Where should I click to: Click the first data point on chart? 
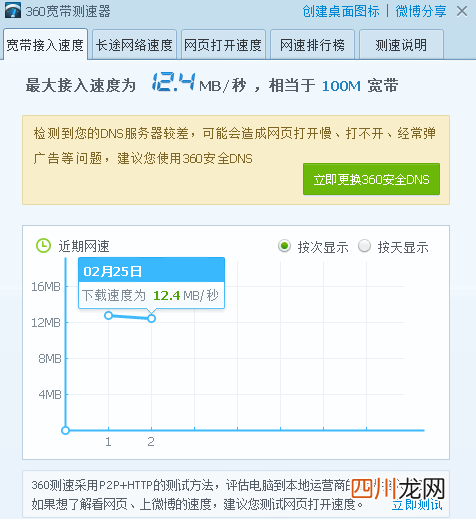108,315
